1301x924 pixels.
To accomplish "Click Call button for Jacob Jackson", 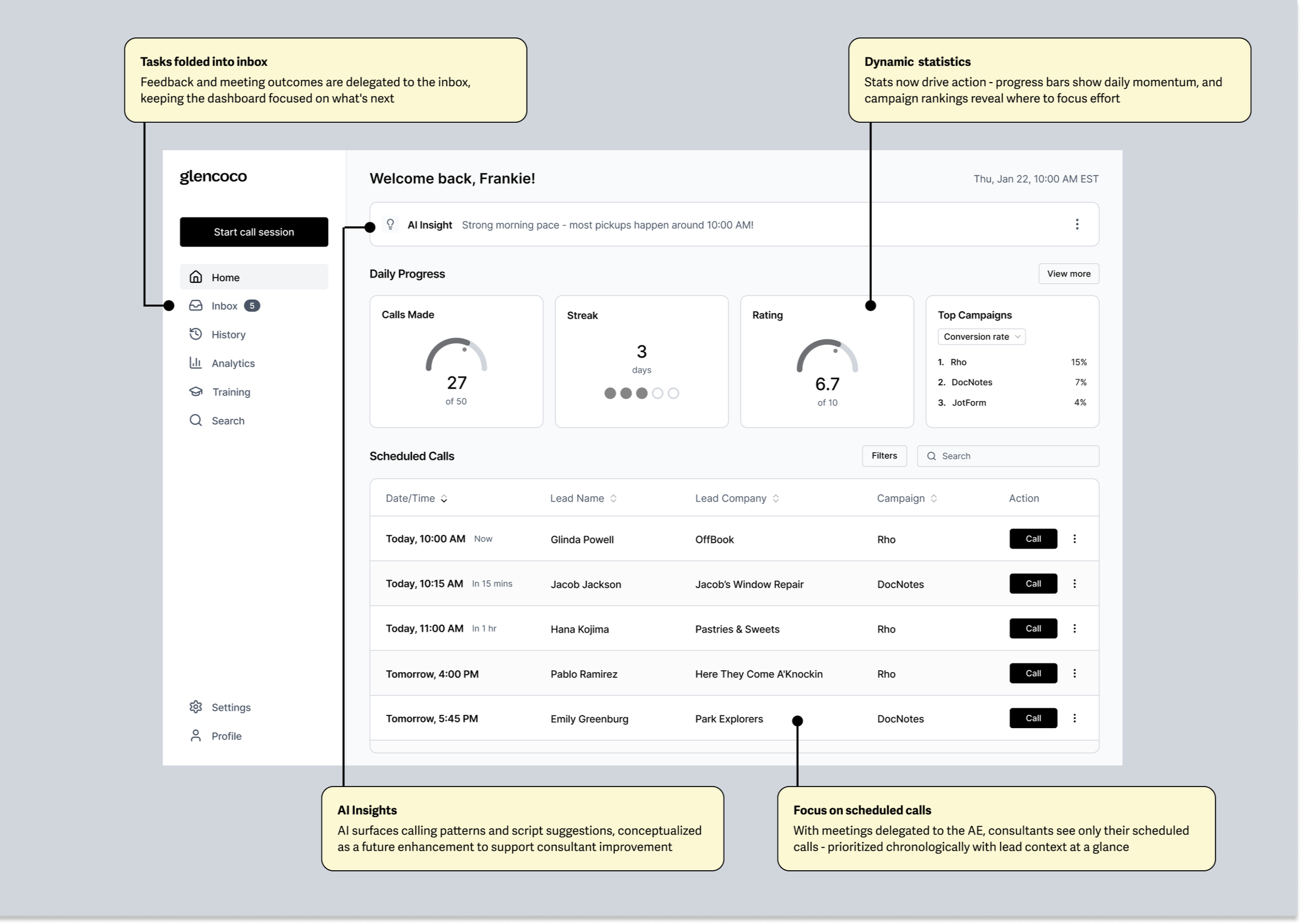I will 1033,584.
